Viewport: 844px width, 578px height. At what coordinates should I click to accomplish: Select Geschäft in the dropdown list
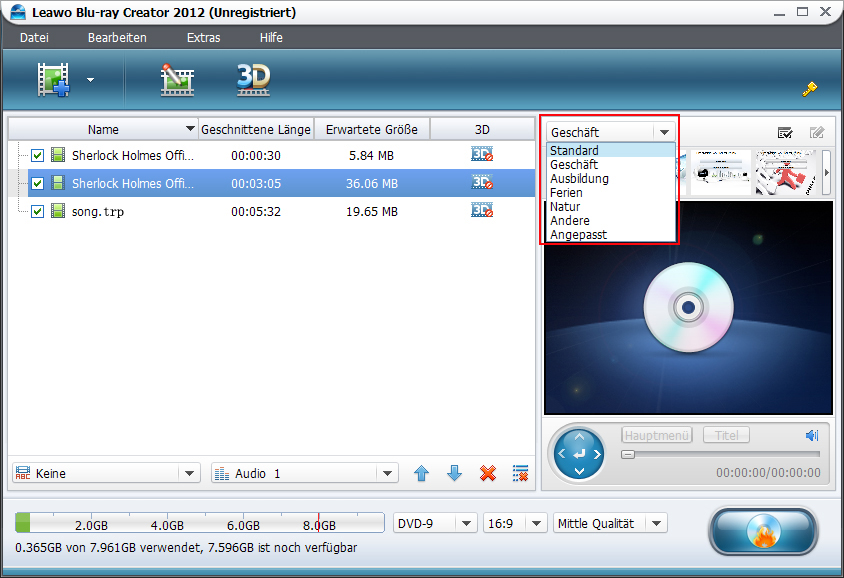click(610, 165)
